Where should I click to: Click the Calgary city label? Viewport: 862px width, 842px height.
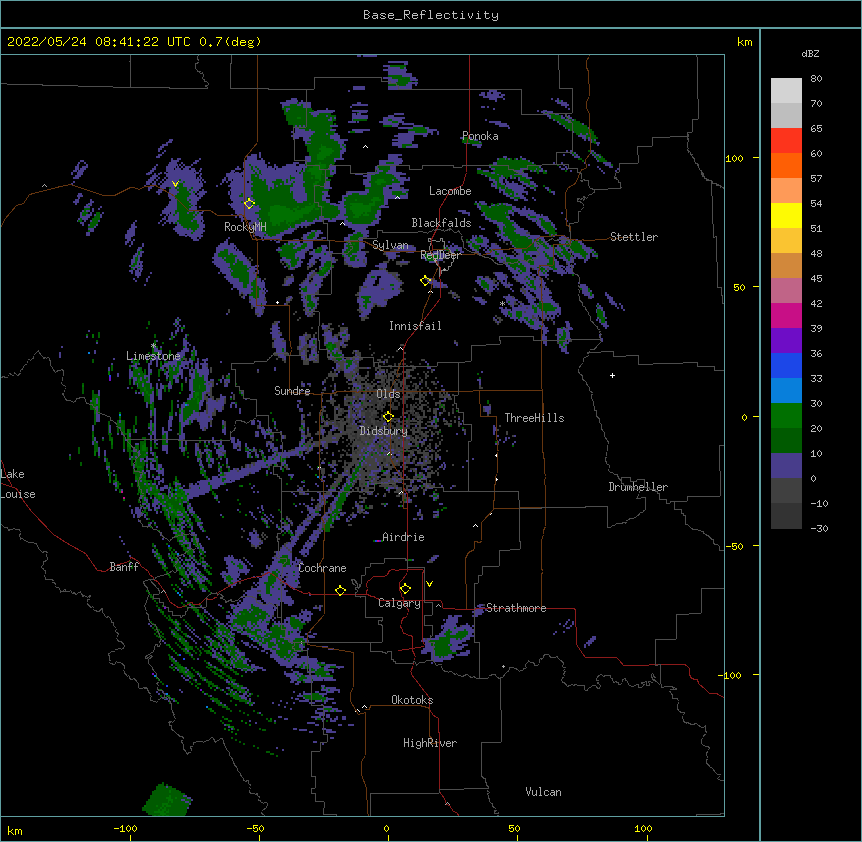(x=399, y=603)
